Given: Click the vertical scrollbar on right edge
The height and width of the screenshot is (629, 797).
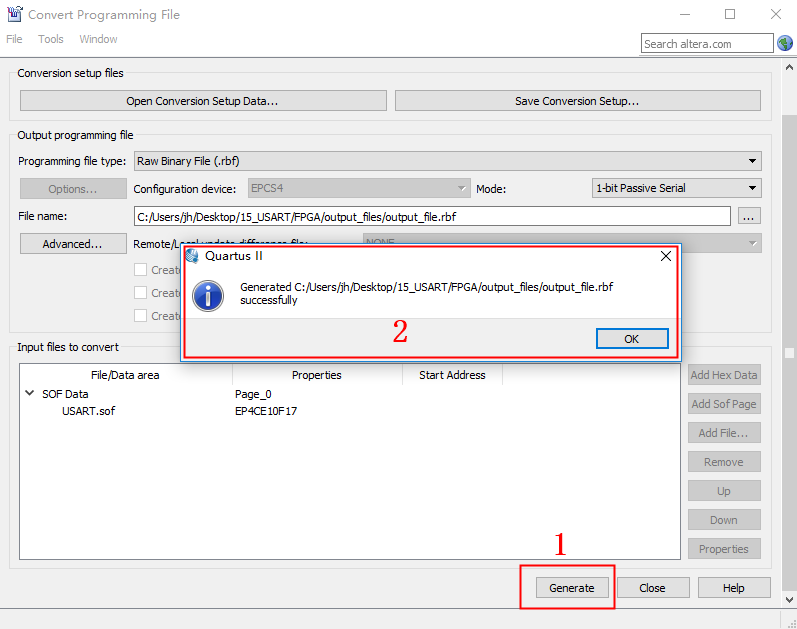Looking at the screenshot, I should [789, 353].
